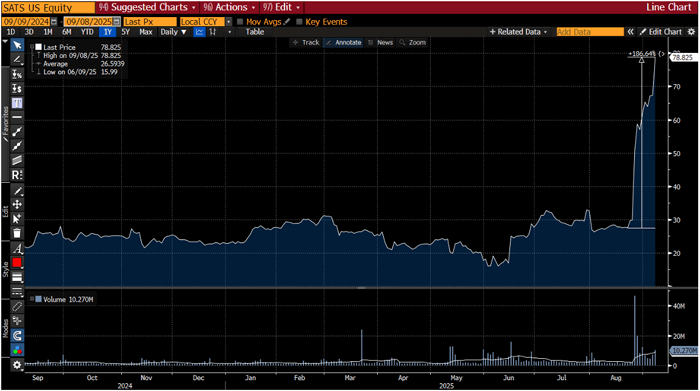The image size is (700, 391).
Task: Select the move annotation cross-arrows tool
Action: click(x=17, y=204)
